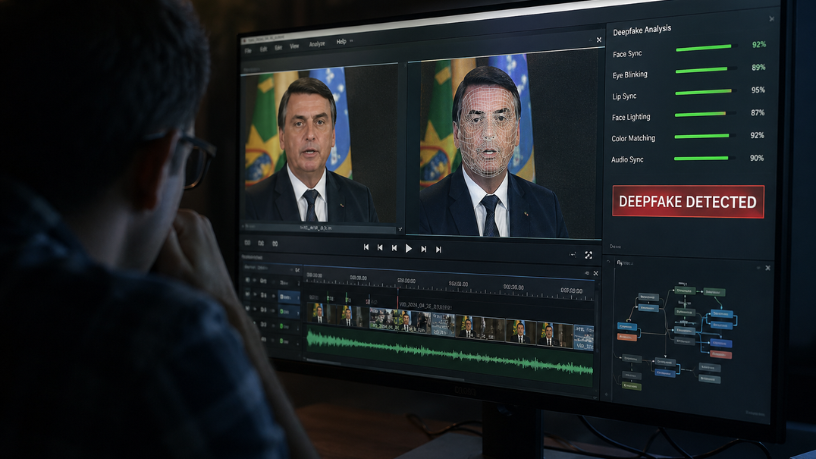Open the File menu
Screen dimensions: 816x459
pos(247,49)
